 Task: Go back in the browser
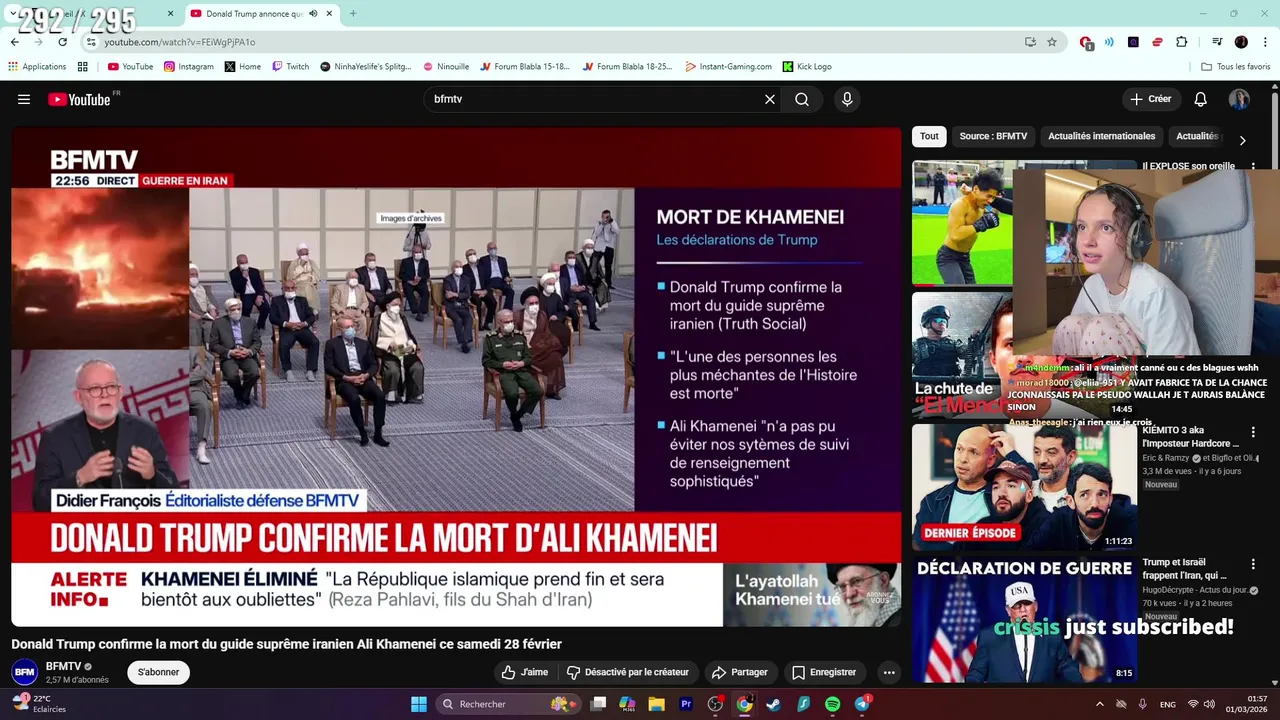(15, 42)
